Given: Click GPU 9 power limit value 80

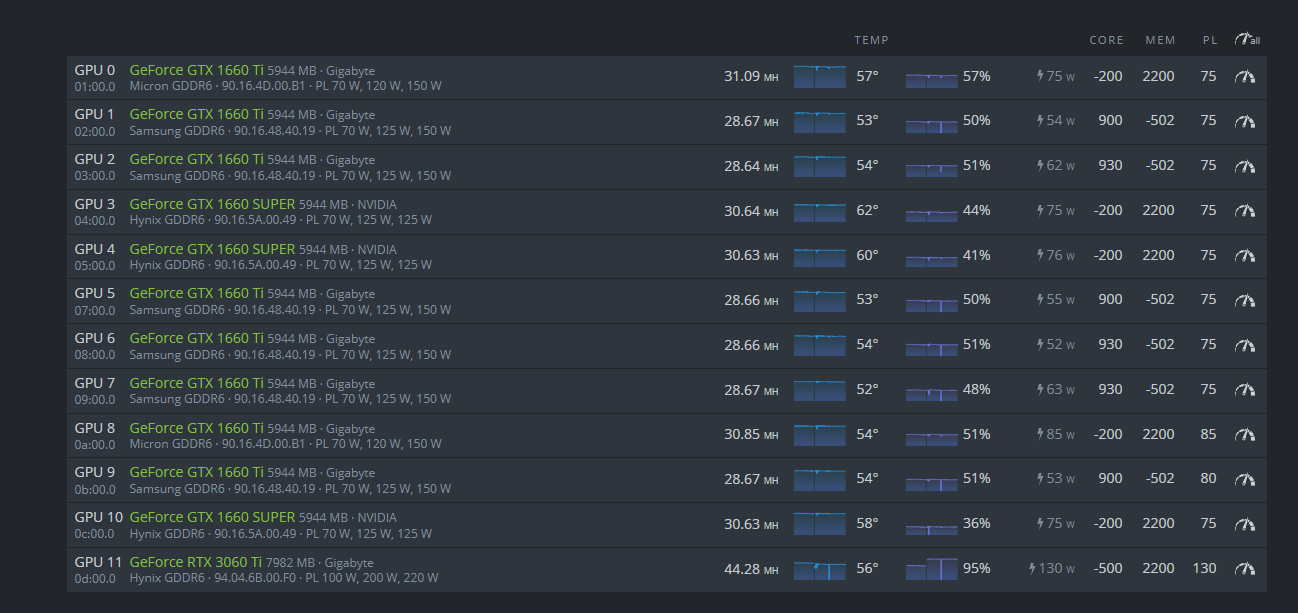Looking at the screenshot, I should click(x=1208, y=478).
